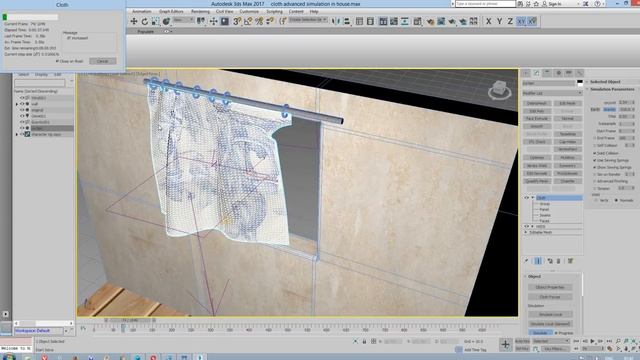
Task: Open the reference coordinate system dropdown
Action: point(183,20)
